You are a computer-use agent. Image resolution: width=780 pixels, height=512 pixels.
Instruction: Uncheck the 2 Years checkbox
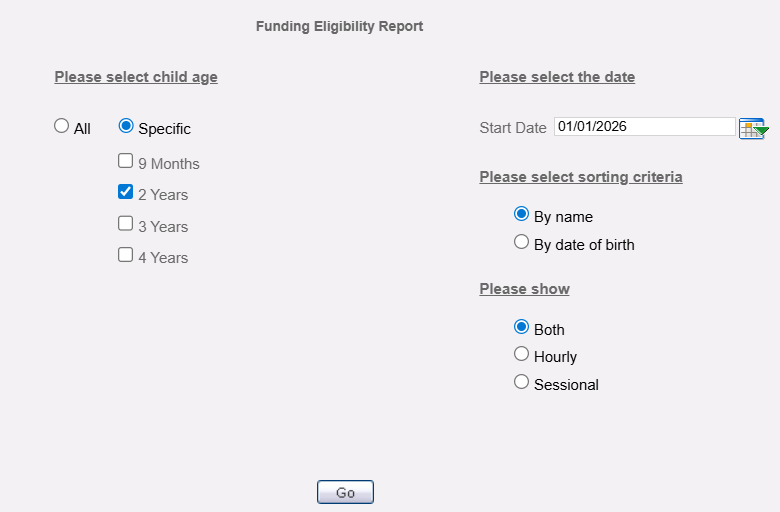125,192
